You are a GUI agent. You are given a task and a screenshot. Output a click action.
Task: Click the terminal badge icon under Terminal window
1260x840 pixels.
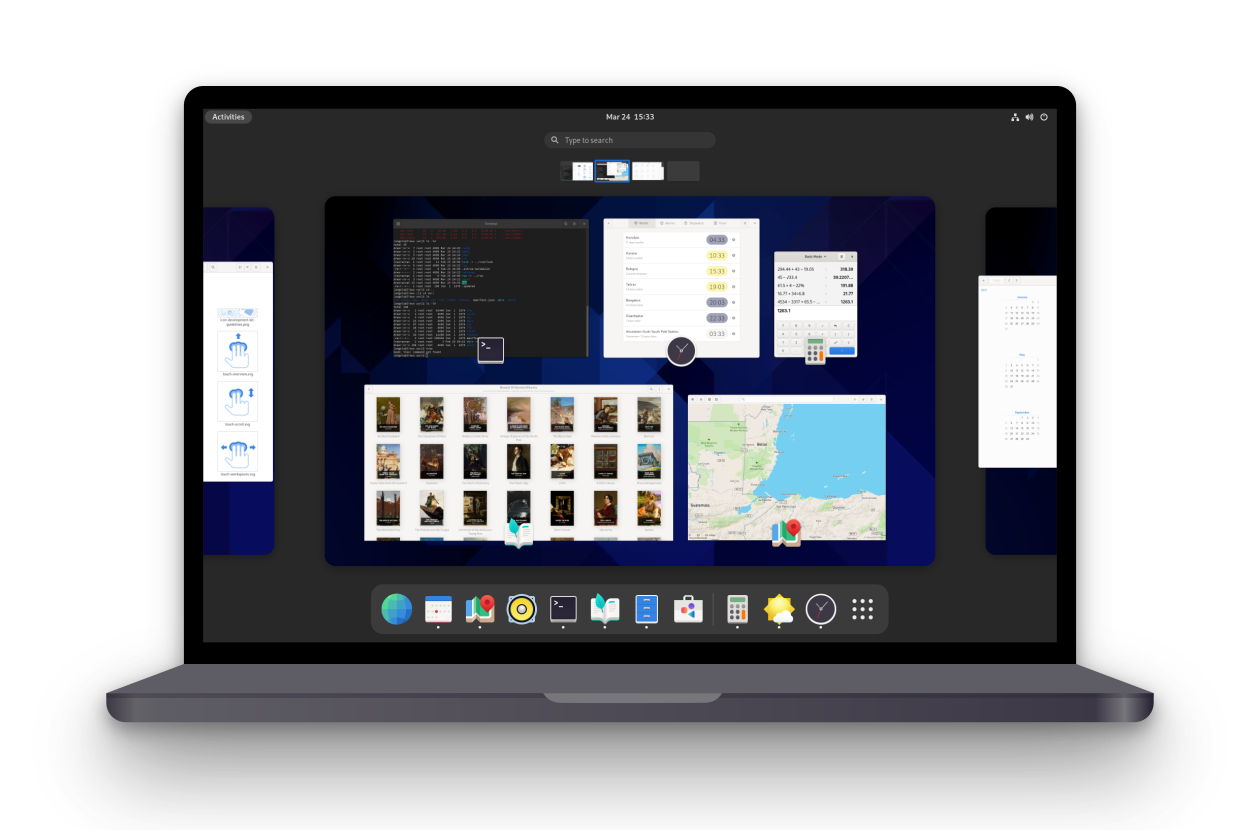click(x=490, y=349)
